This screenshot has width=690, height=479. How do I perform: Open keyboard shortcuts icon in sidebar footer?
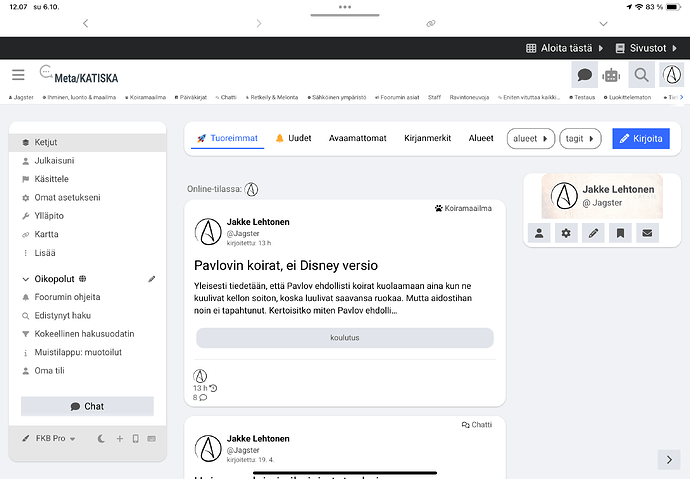[151, 439]
